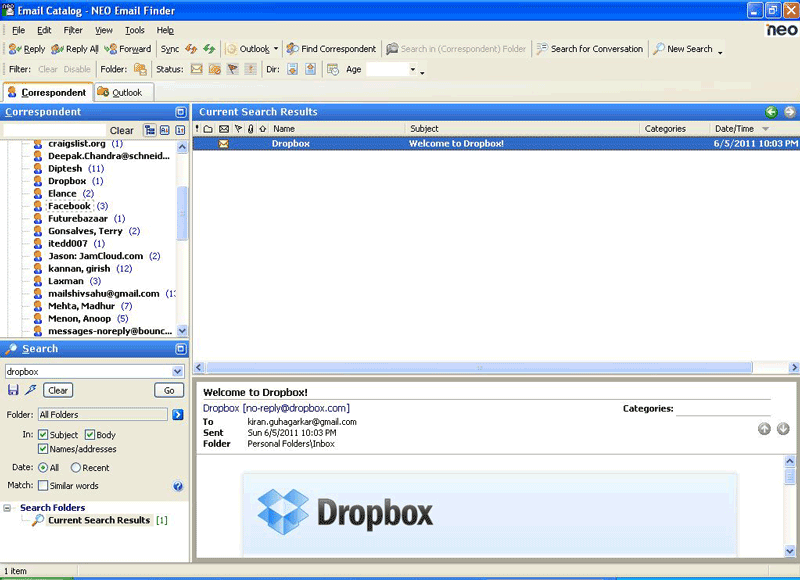Select Dropbox in the correspondent list
The image size is (800, 580).
click(x=67, y=181)
